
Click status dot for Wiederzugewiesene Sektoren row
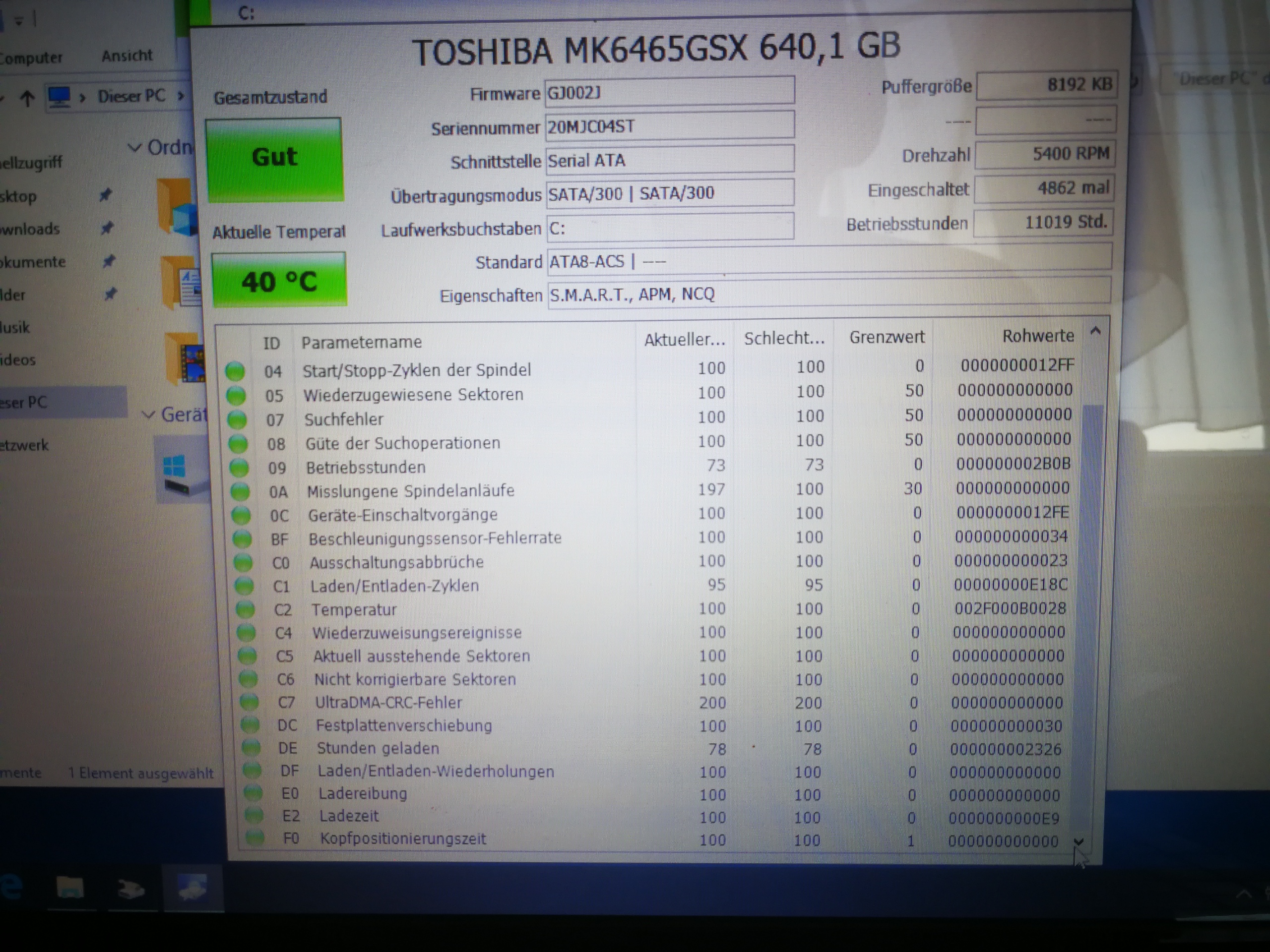pos(236,395)
